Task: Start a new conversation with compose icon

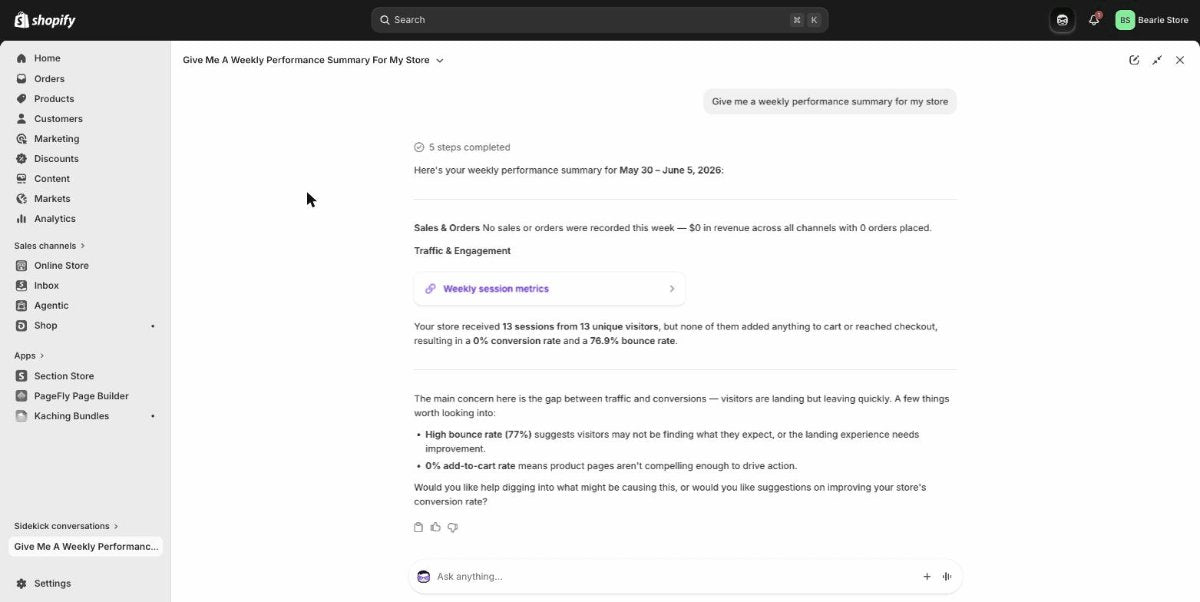Action: 1134,60
